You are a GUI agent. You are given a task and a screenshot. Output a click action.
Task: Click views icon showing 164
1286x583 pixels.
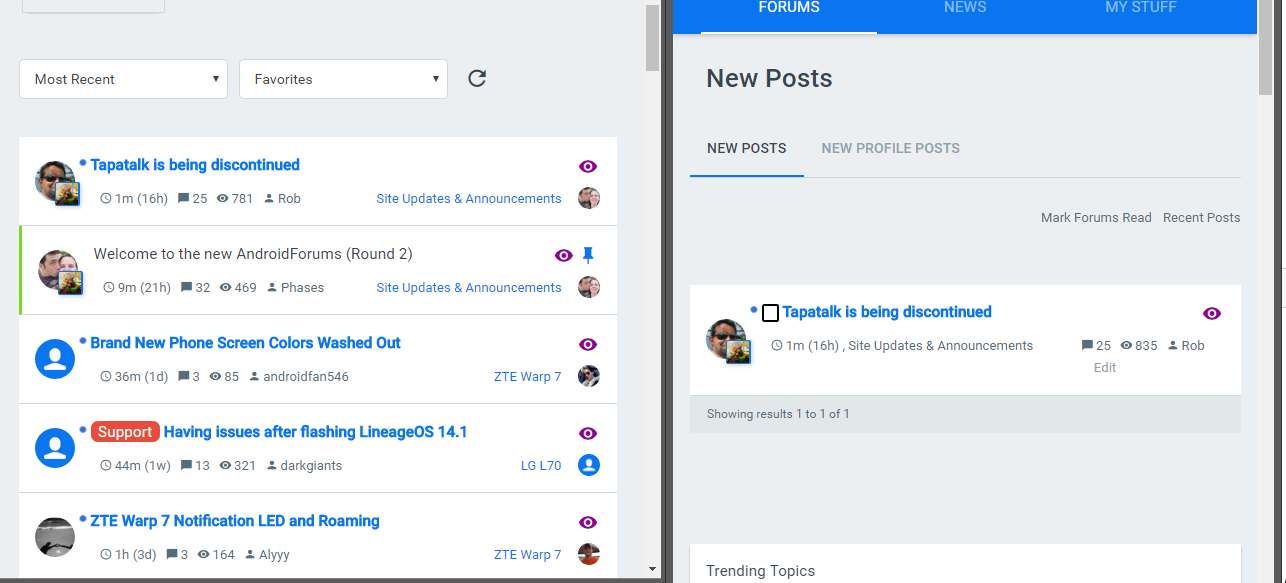pyautogui.click(x=203, y=555)
